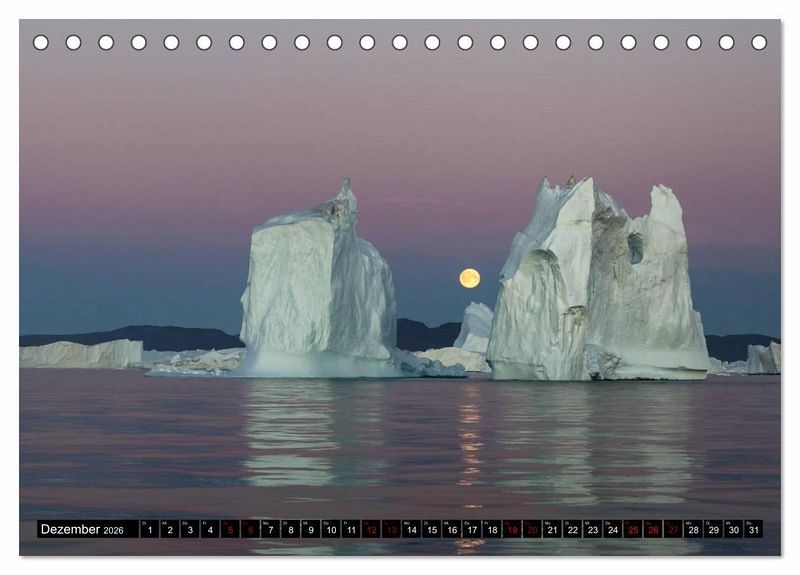Select day 23 in calendar strip
The image size is (800, 575).
click(x=593, y=529)
